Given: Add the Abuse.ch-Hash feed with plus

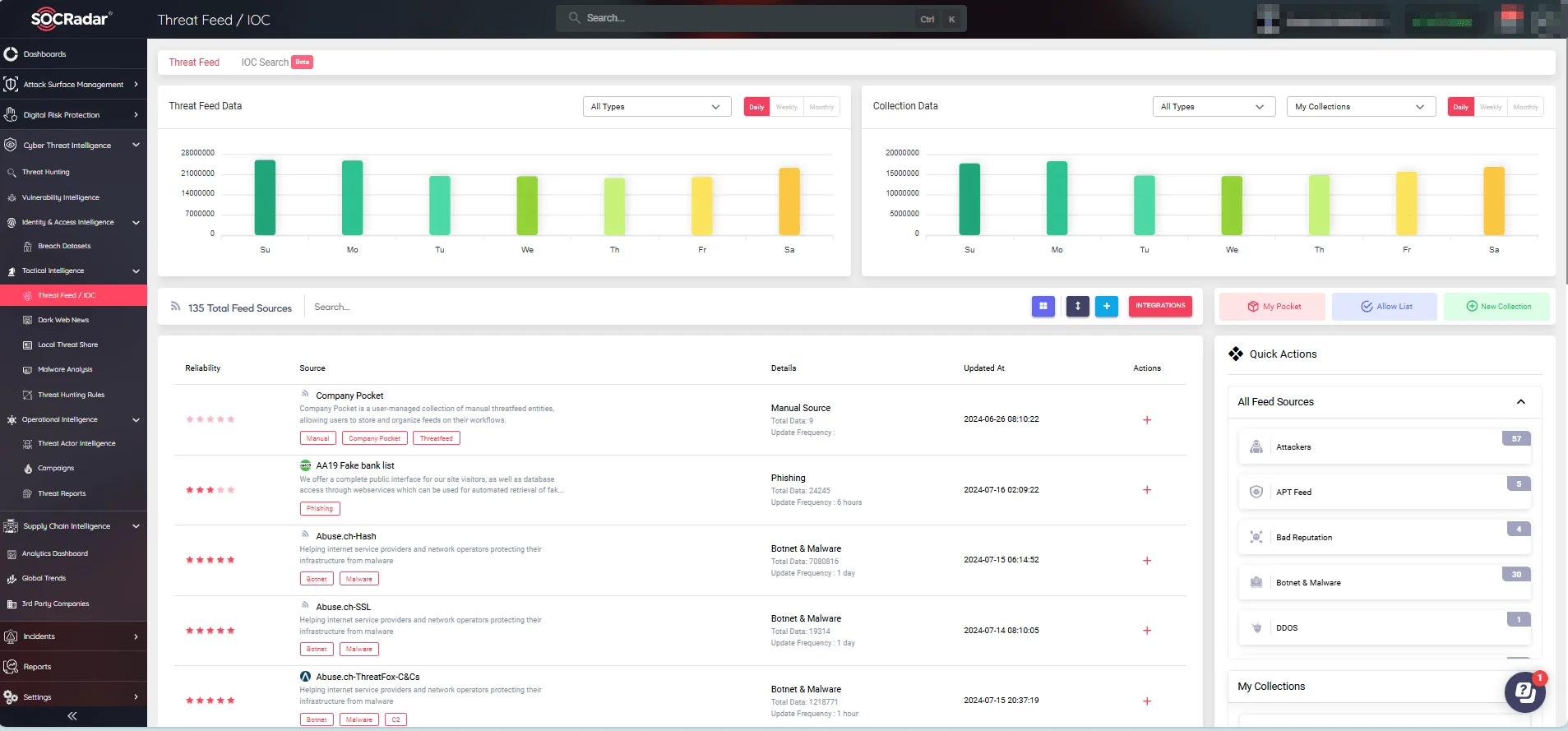Looking at the screenshot, I should tap(1147, 561).
